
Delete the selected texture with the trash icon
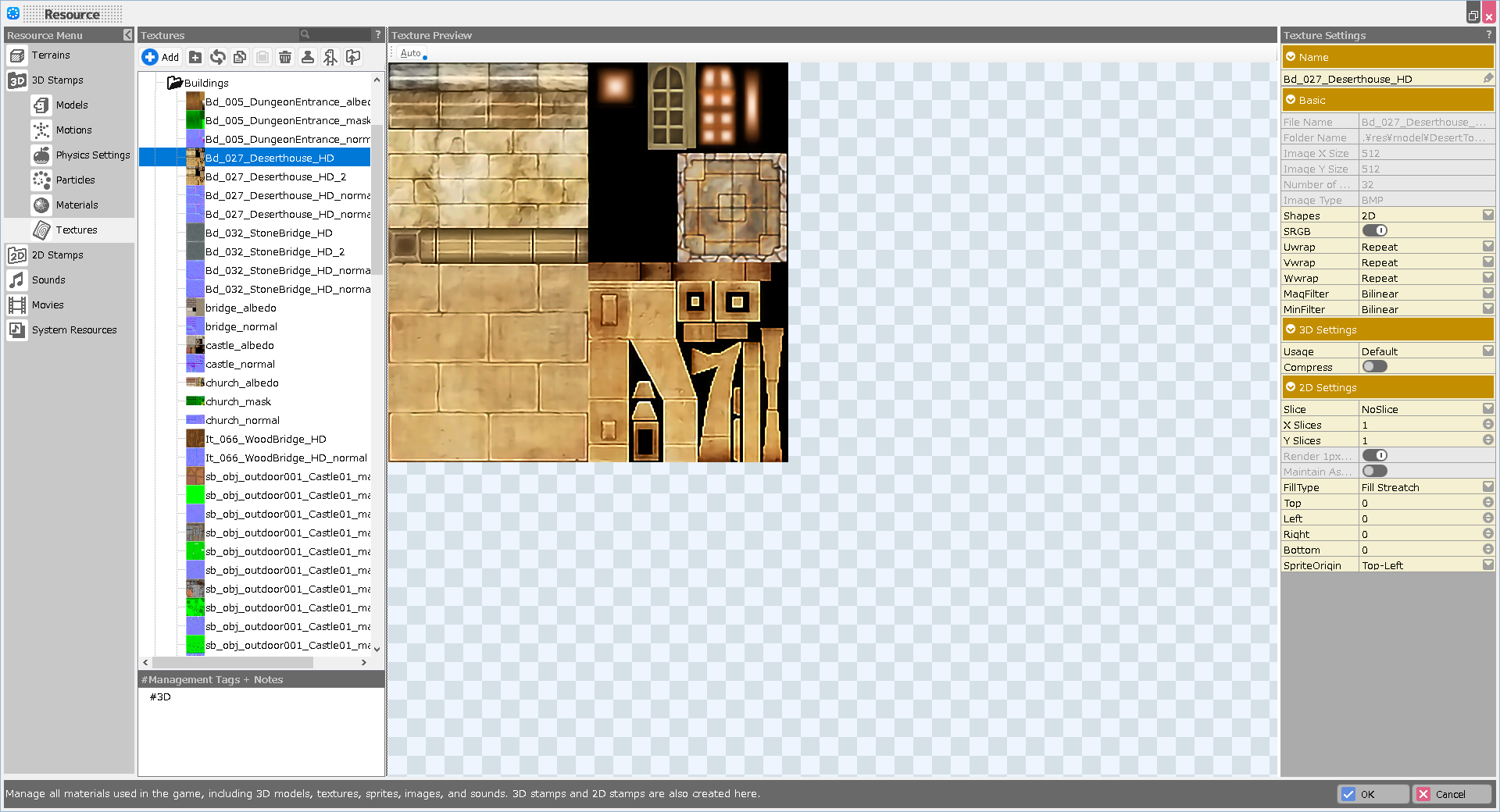tap(284, 56)
